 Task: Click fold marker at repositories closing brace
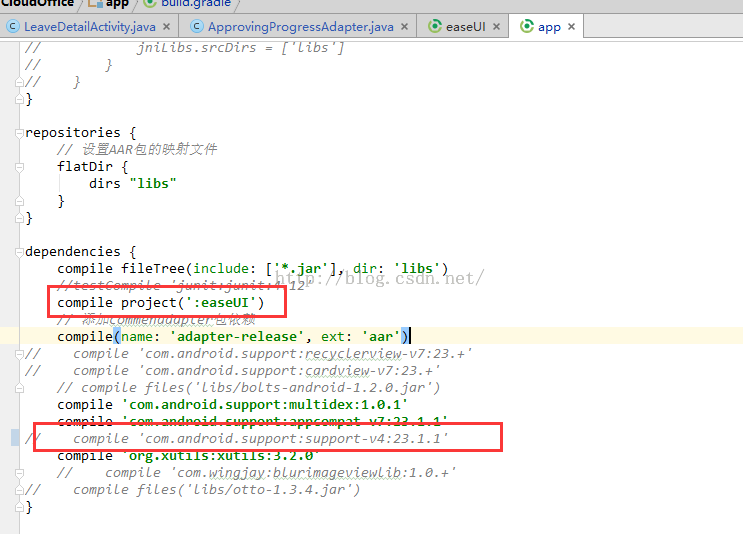click(x=19, y=218)
